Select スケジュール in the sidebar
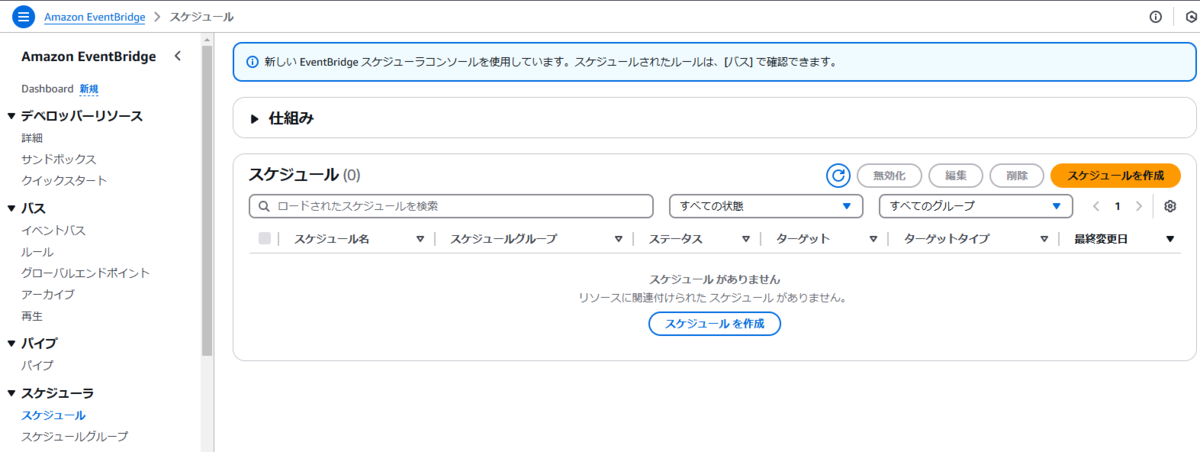This screenshot has width=1200, height=452. [x=53, y=415]
